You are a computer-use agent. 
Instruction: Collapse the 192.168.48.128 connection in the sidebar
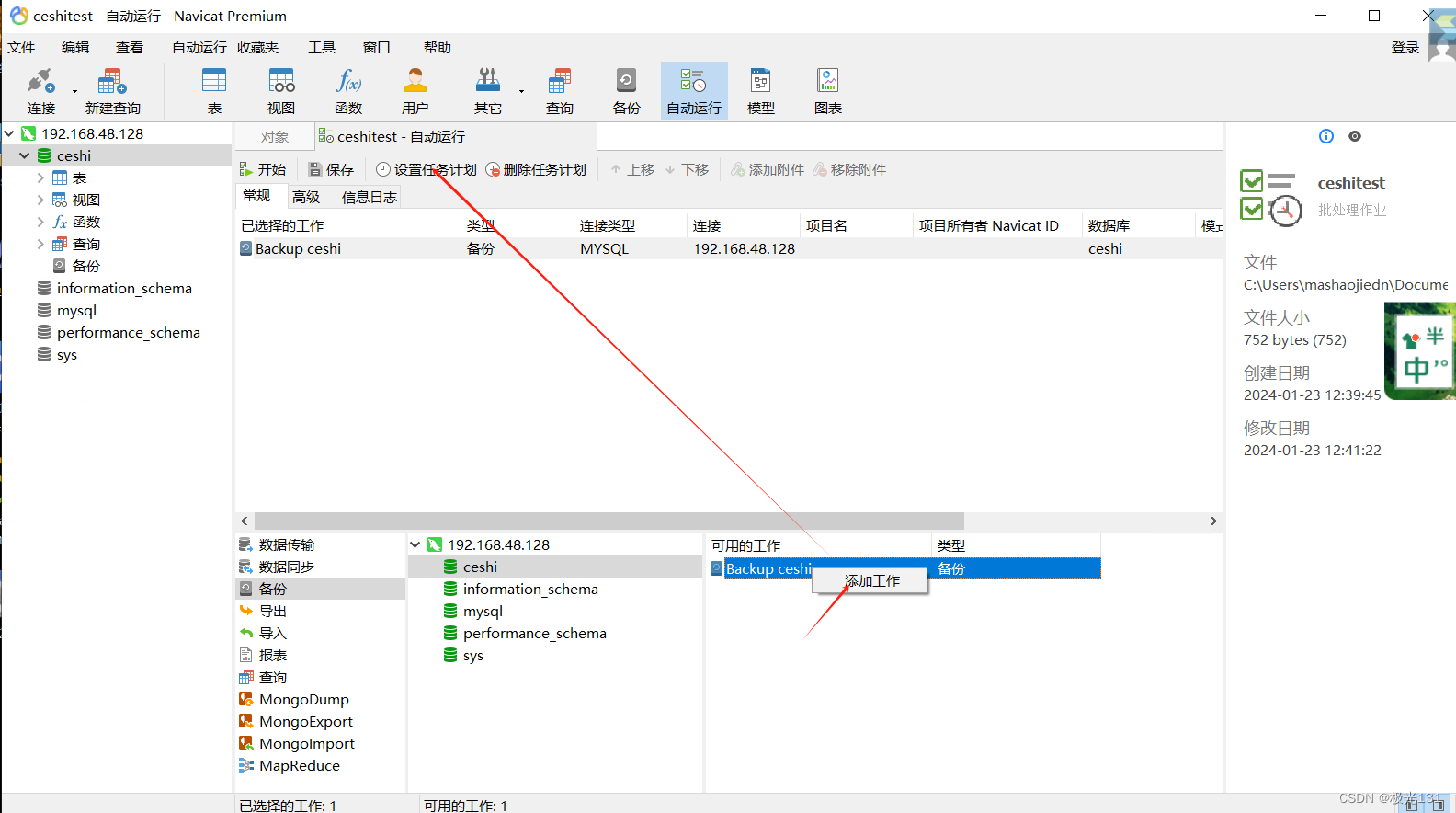click(x=9, y=133)
